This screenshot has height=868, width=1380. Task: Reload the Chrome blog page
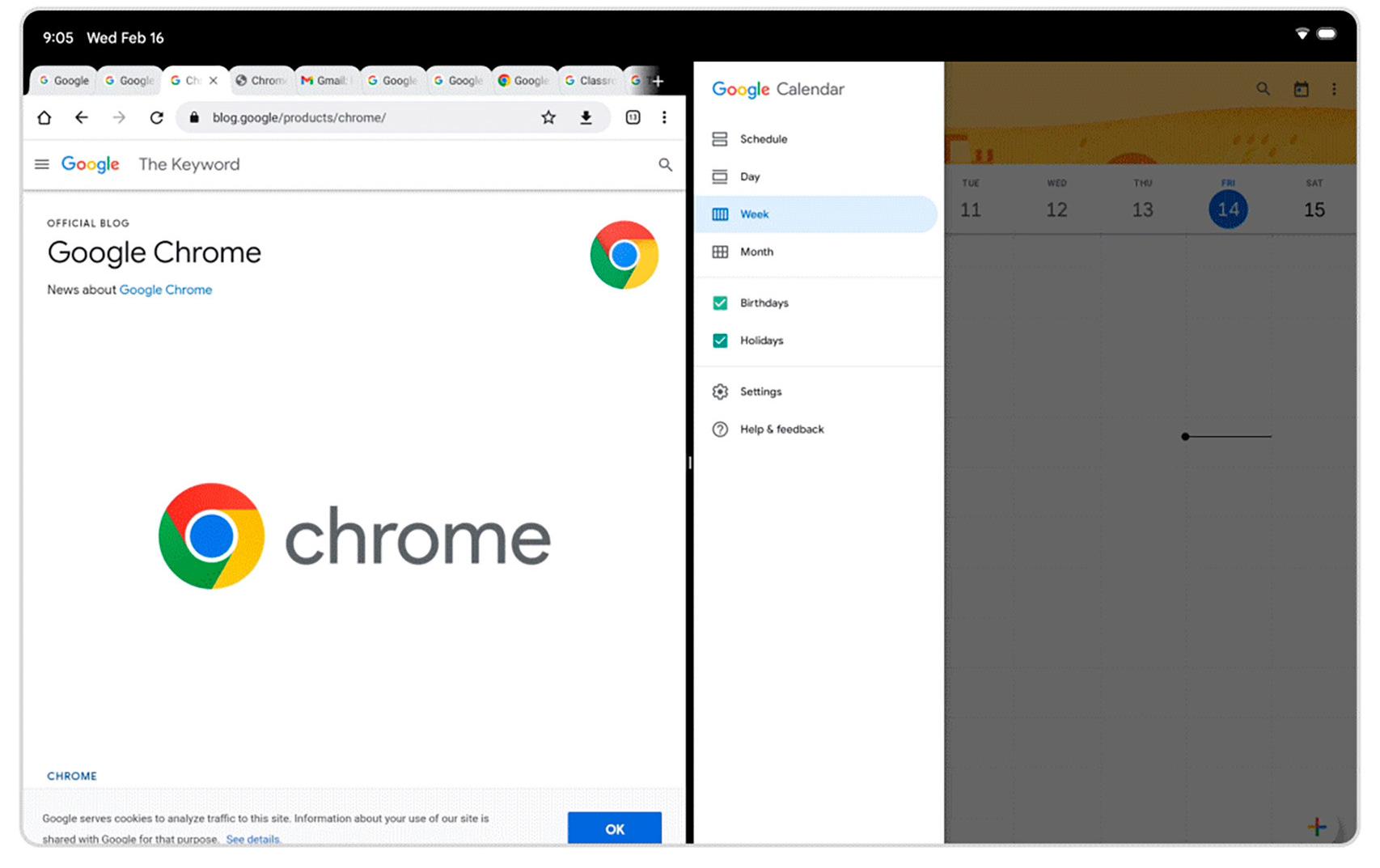click(x=157, y=118)
